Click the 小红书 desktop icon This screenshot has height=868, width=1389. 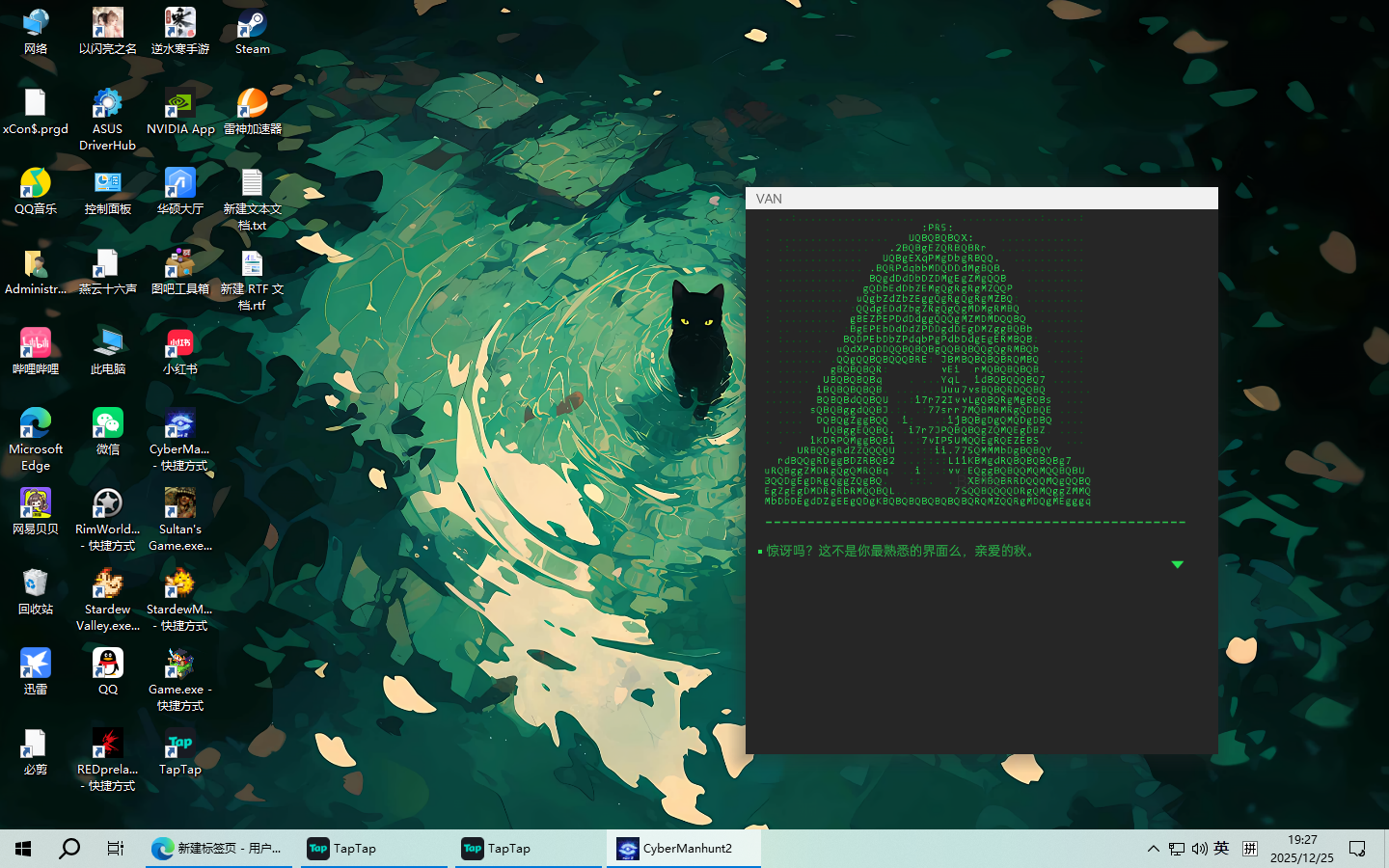pyautogui.click(x=180, y=351)
